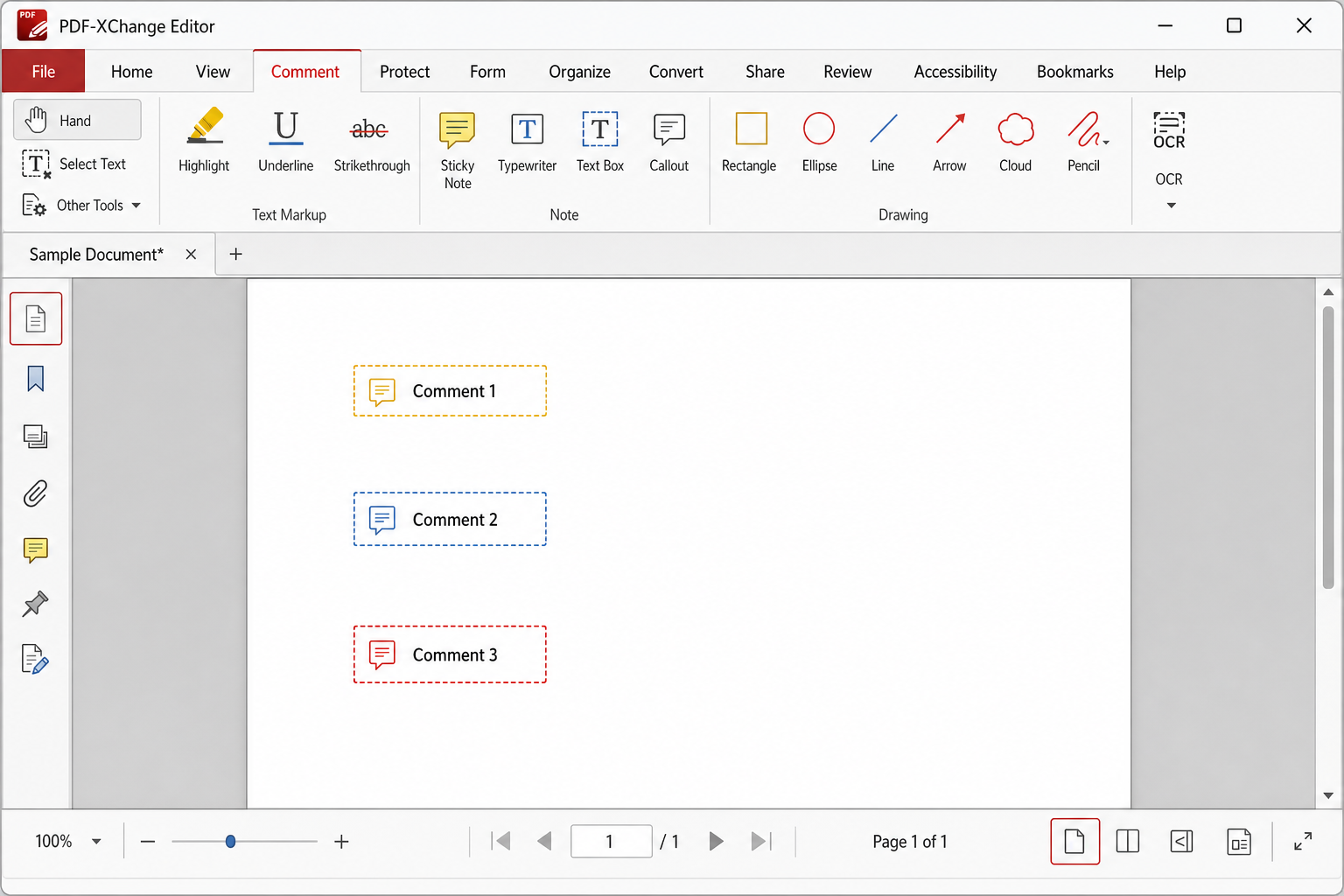This screenshot has height=896, width=1344.
Task: Zoom in with plus button
Action: tap(341, 842)
